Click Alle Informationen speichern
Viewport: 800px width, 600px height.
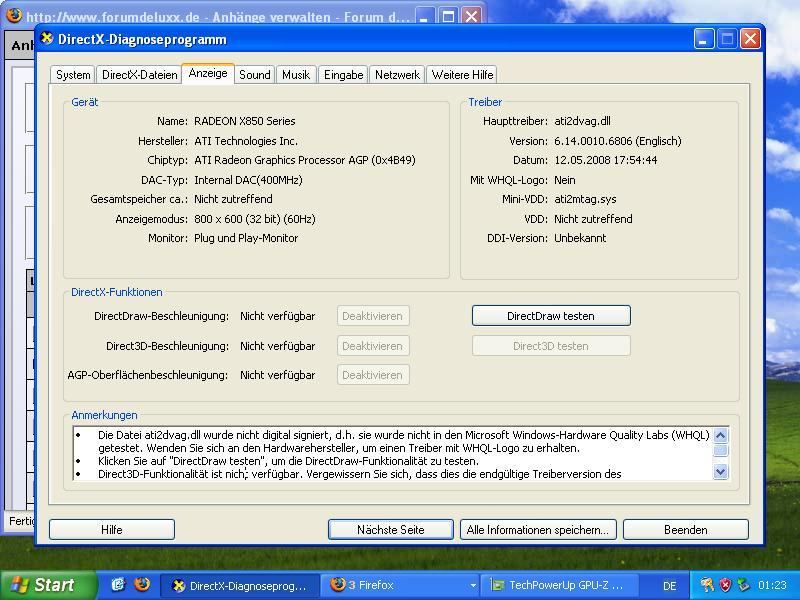click(538, 530)
